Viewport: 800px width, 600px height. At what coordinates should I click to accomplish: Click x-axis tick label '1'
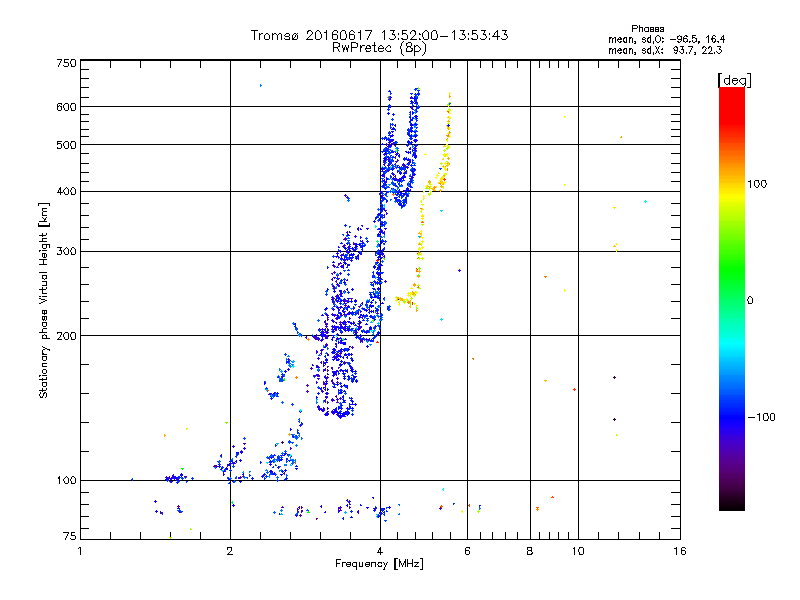point(80,551)
